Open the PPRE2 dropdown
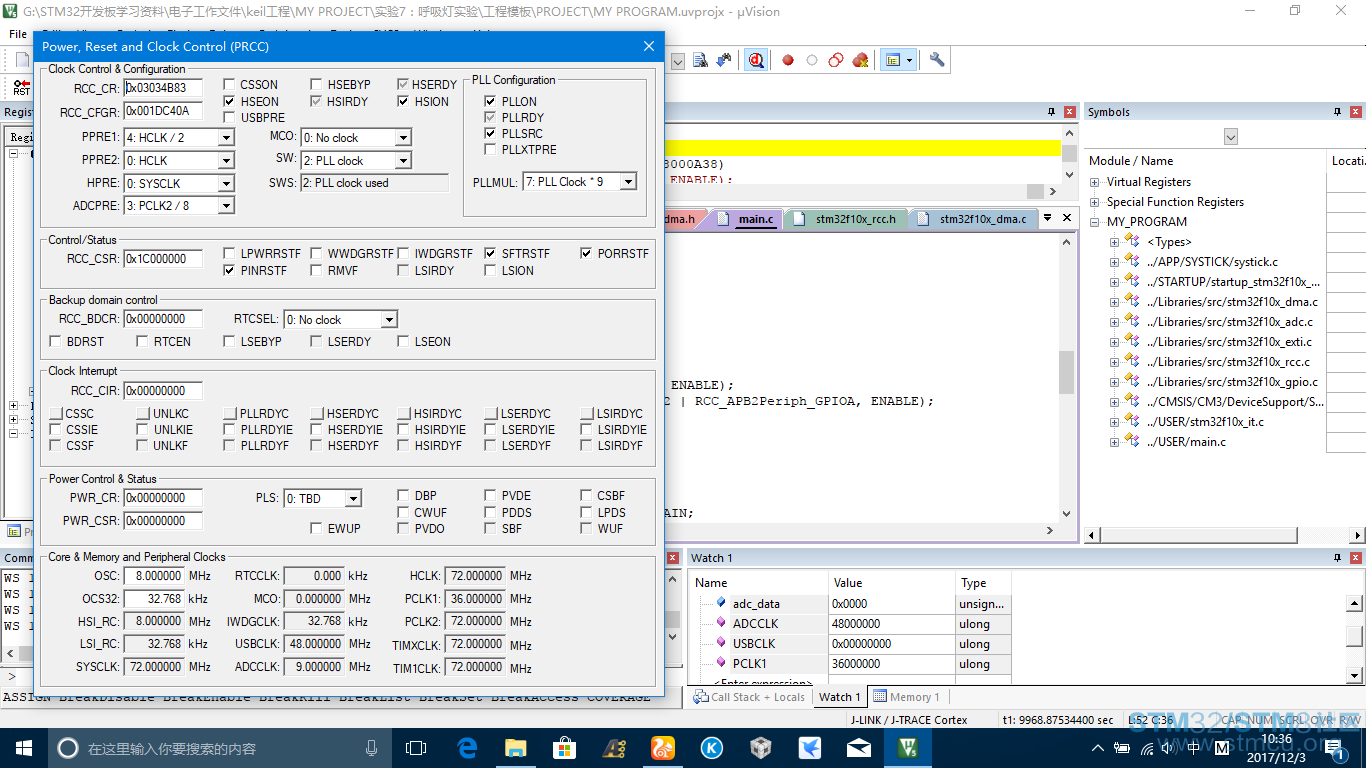This screenshot has width=1366, height=768. (226, 161)
